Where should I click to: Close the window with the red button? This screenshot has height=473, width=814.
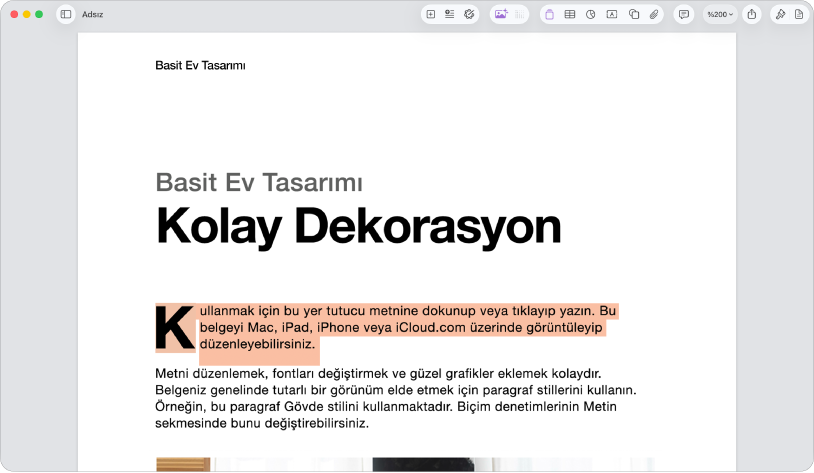pyautogui.click(x=14, y=15)
